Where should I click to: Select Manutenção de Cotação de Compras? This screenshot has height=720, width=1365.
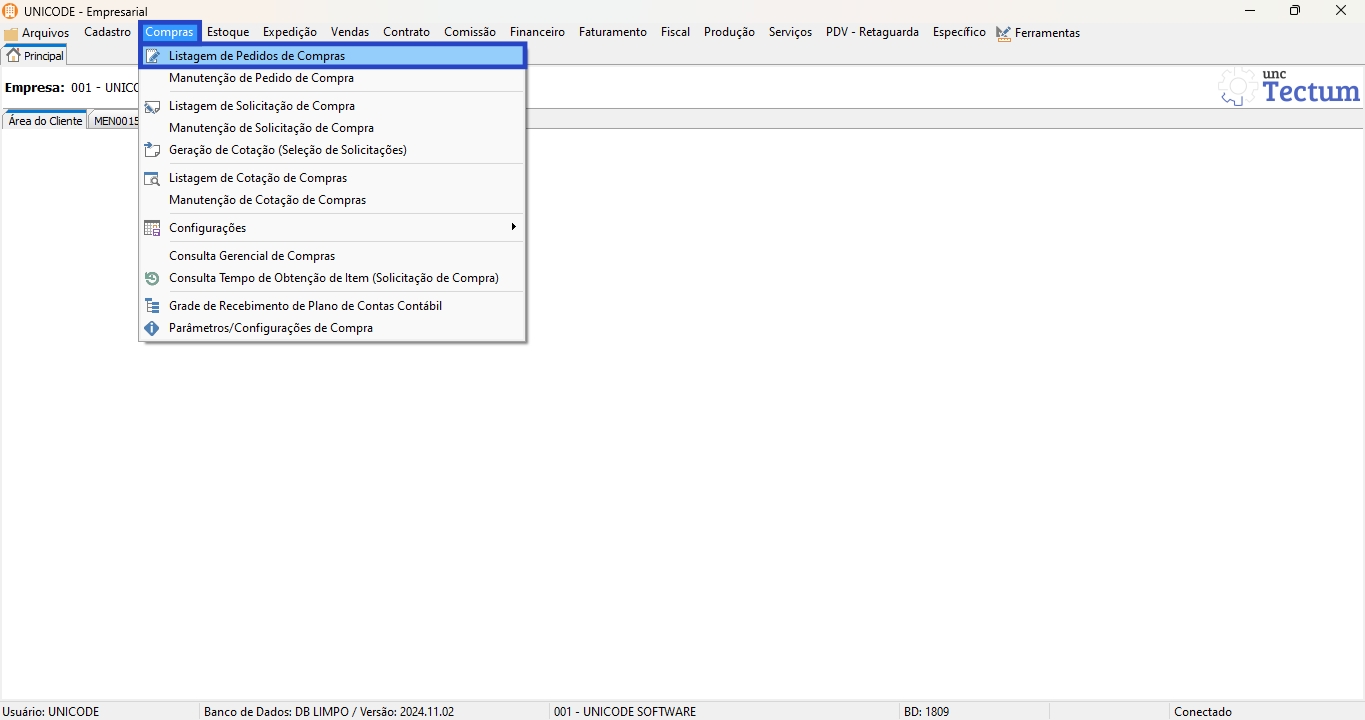(x=267, y=200)
